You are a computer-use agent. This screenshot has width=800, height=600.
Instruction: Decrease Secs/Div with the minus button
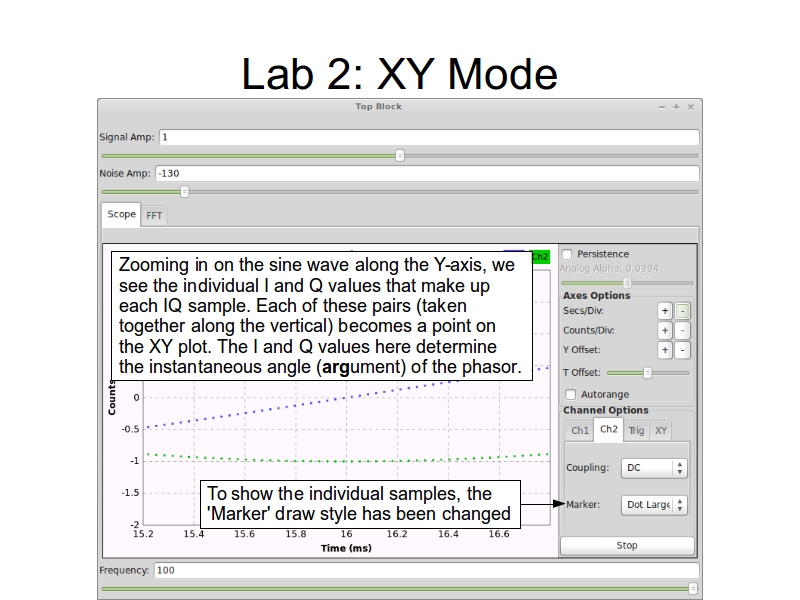[682, 311]
